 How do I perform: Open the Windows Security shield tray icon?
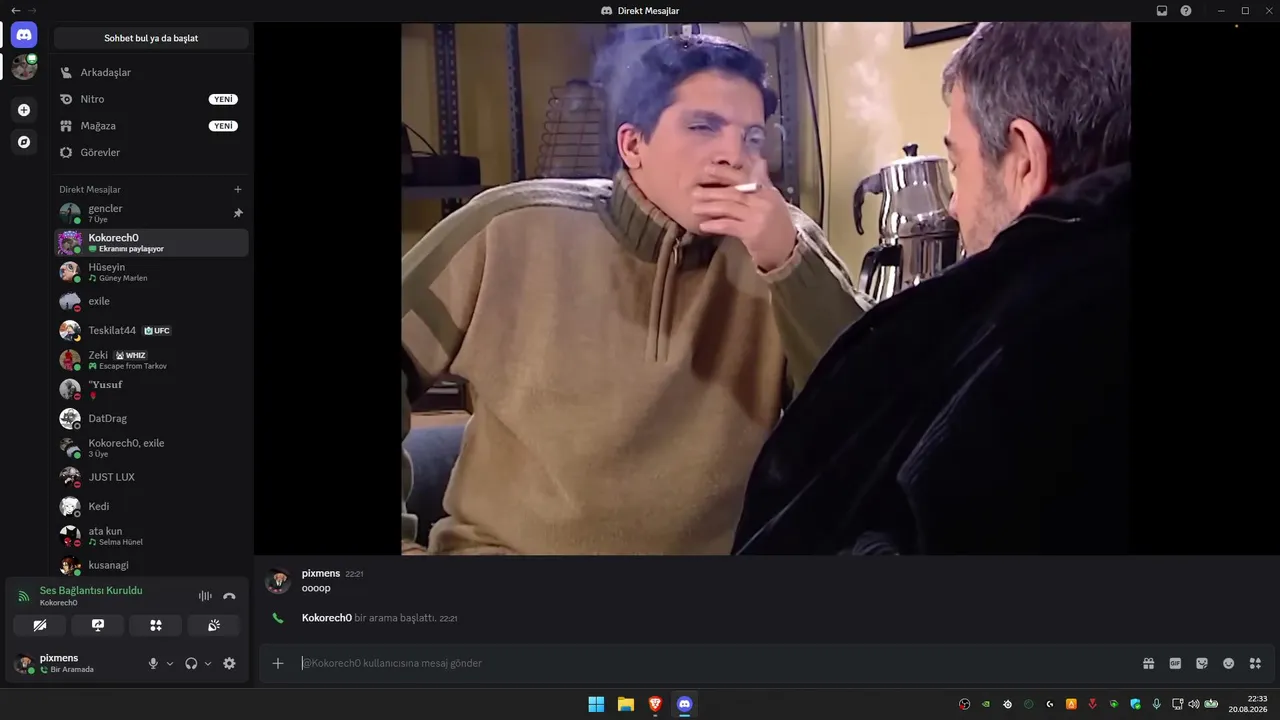(1135, 704)
